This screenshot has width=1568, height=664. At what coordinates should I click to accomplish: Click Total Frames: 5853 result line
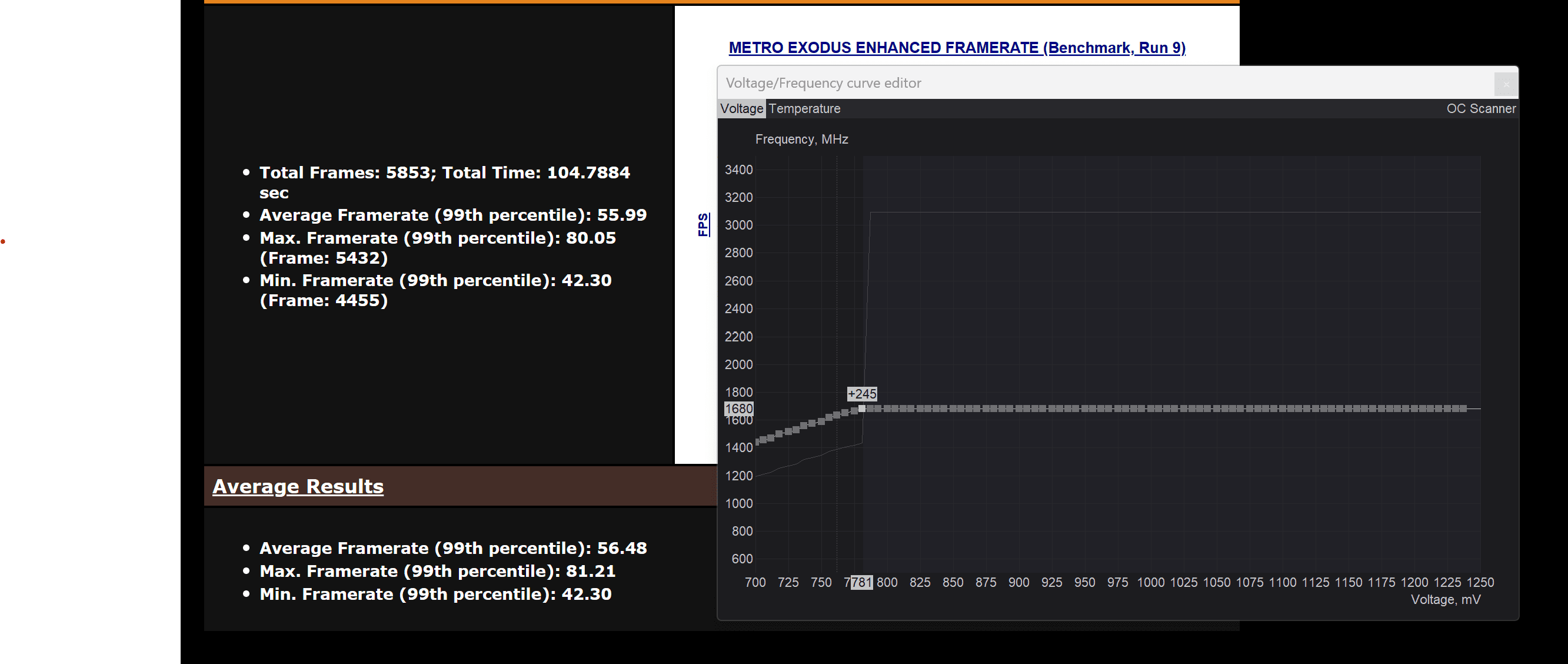(x=444, y=182)
